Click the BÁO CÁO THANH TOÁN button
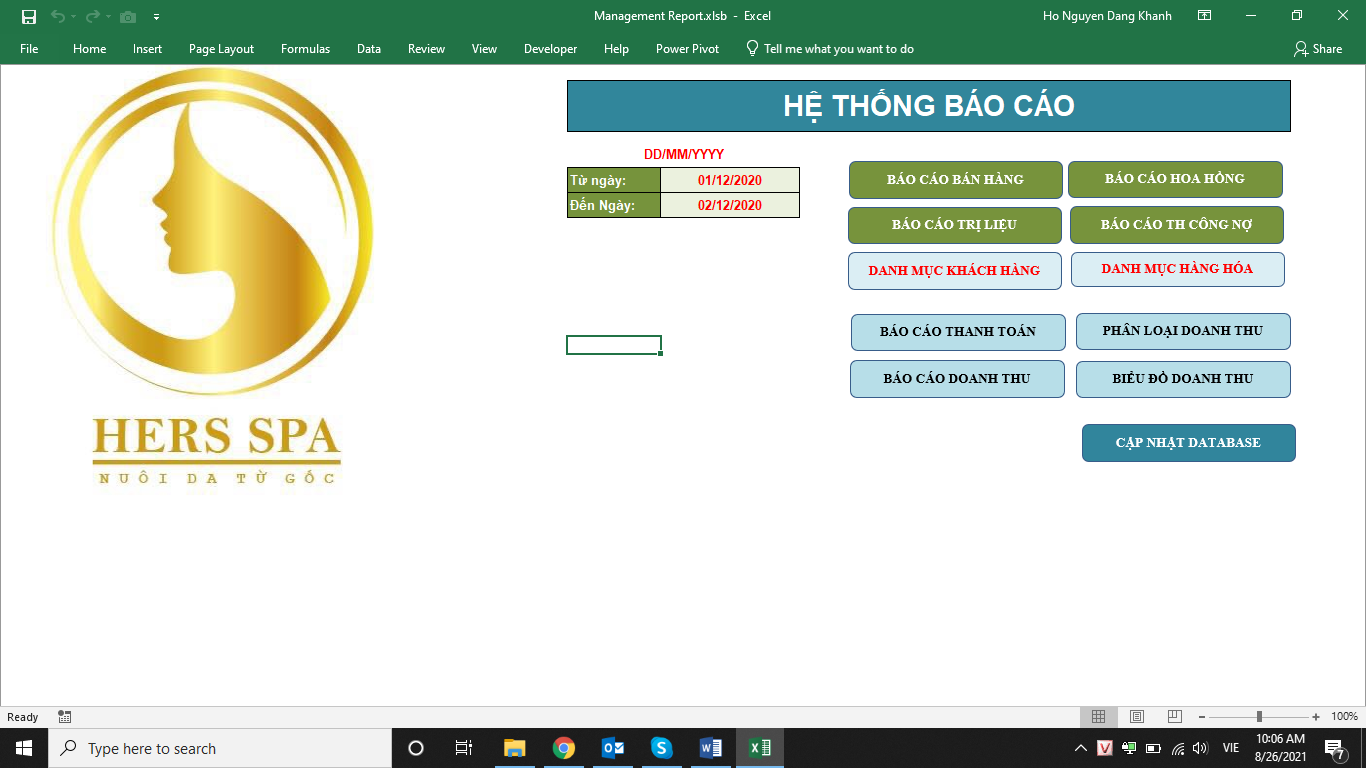Viewport: 1366px width, 768px height. 958,332
